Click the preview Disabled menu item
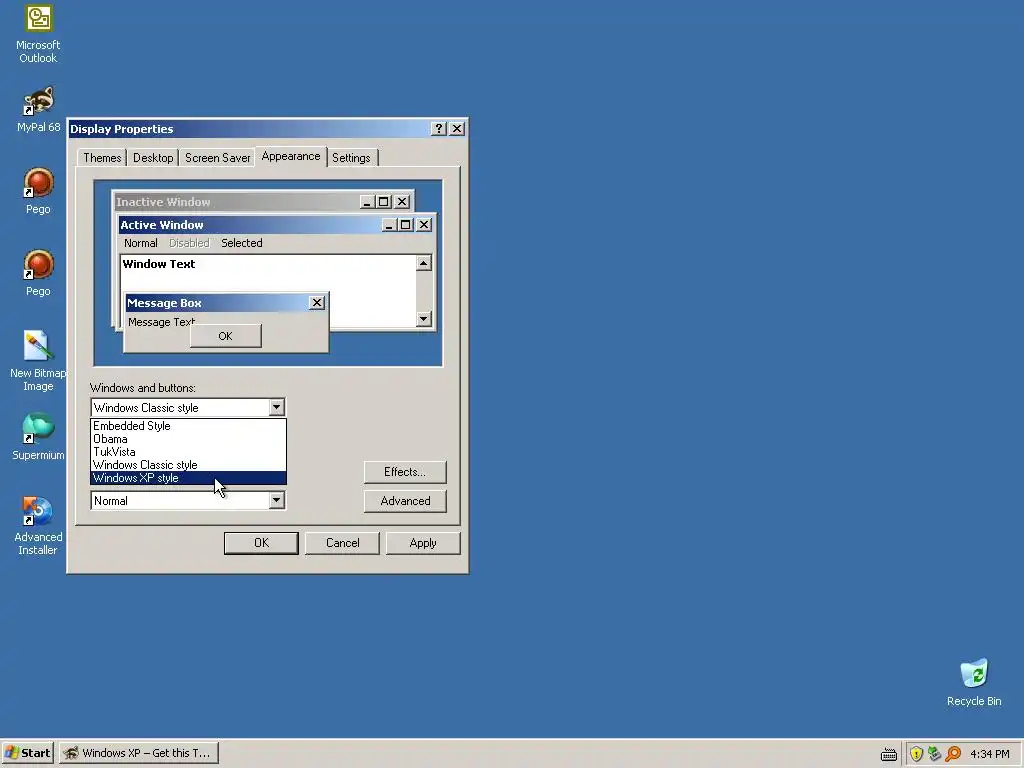Viewport: 1024px width, 768px height. (189, 243)
